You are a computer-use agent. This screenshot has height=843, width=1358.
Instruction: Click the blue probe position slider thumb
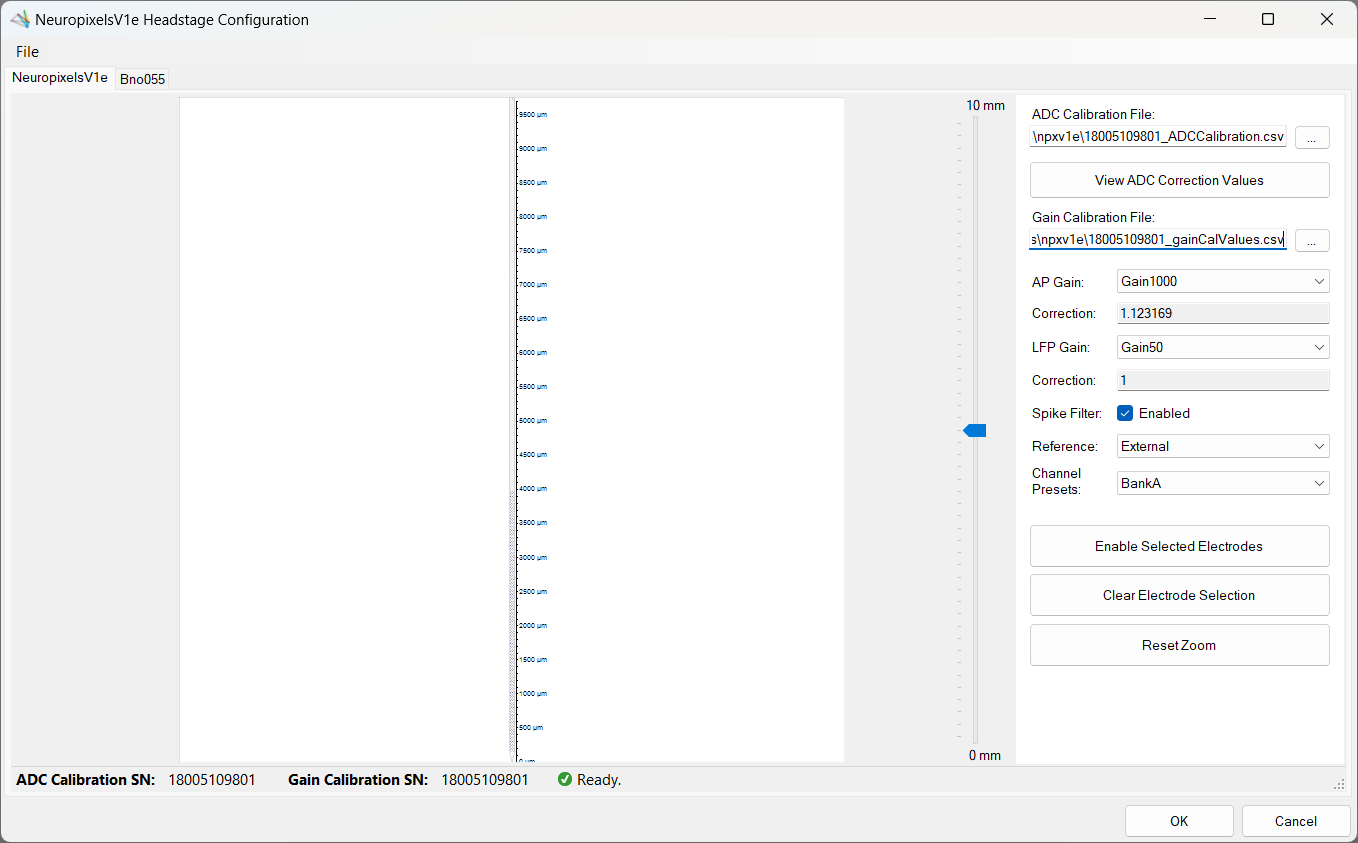coord(975,430)
